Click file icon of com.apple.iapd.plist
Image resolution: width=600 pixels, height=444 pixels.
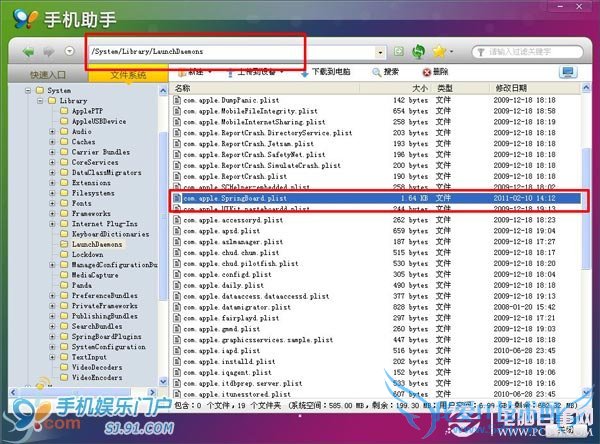(177, 351)
